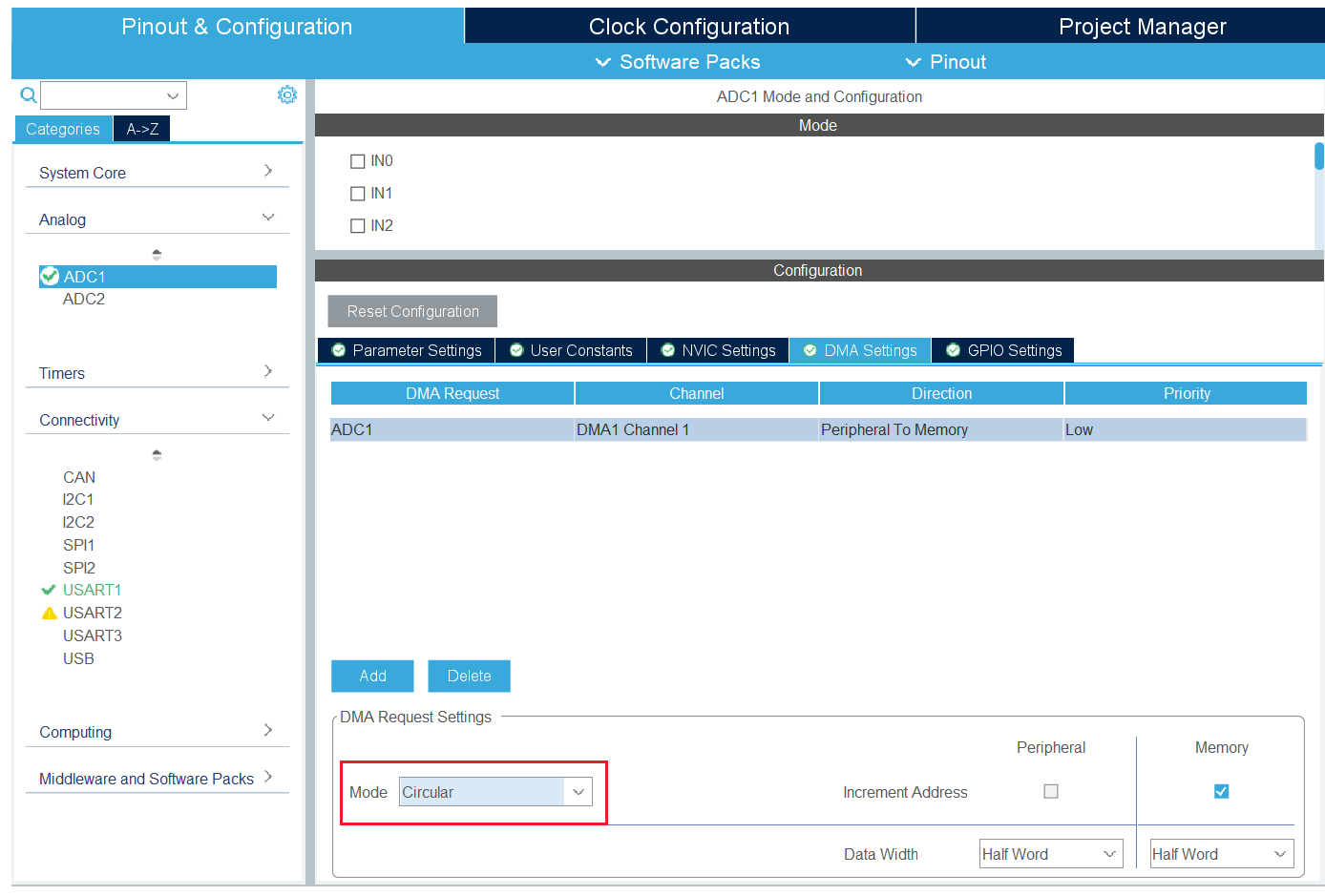Open the NVIC Settings tab
This screenshot has width=1325, height=896.
click(718, 350)
